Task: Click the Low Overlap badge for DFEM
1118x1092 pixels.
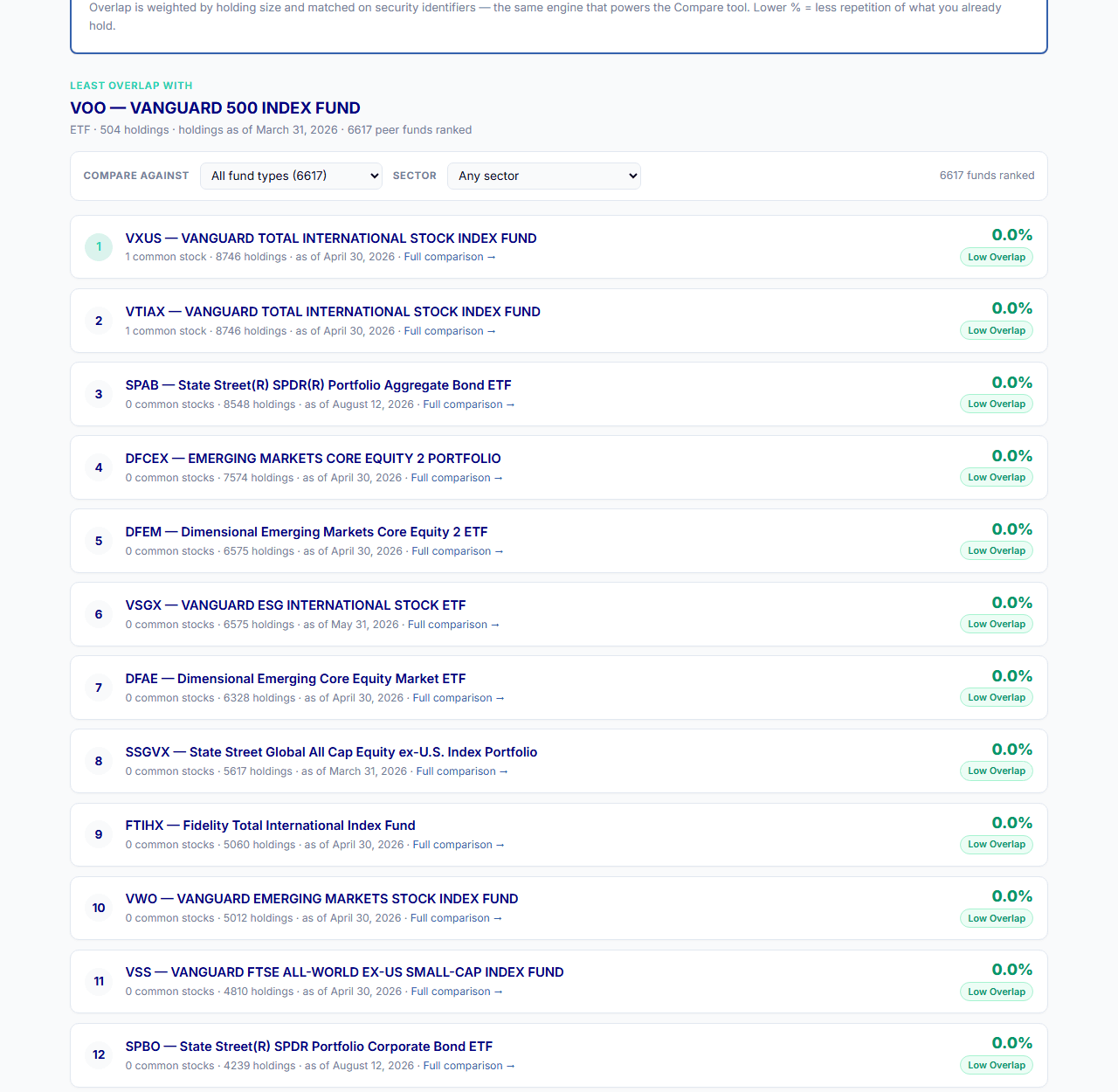Action: point(997,550)
